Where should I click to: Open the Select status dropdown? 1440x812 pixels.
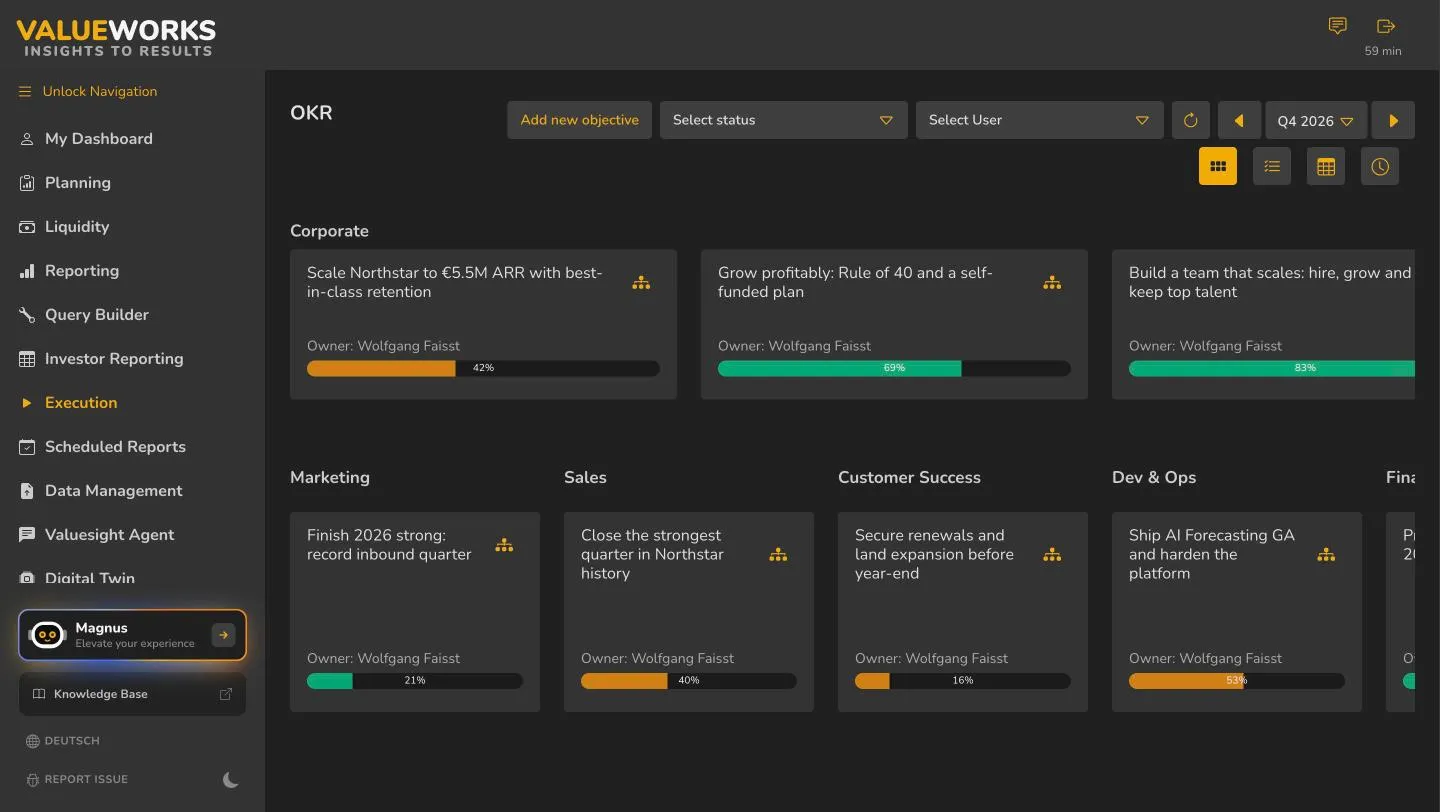pos(783,120)
